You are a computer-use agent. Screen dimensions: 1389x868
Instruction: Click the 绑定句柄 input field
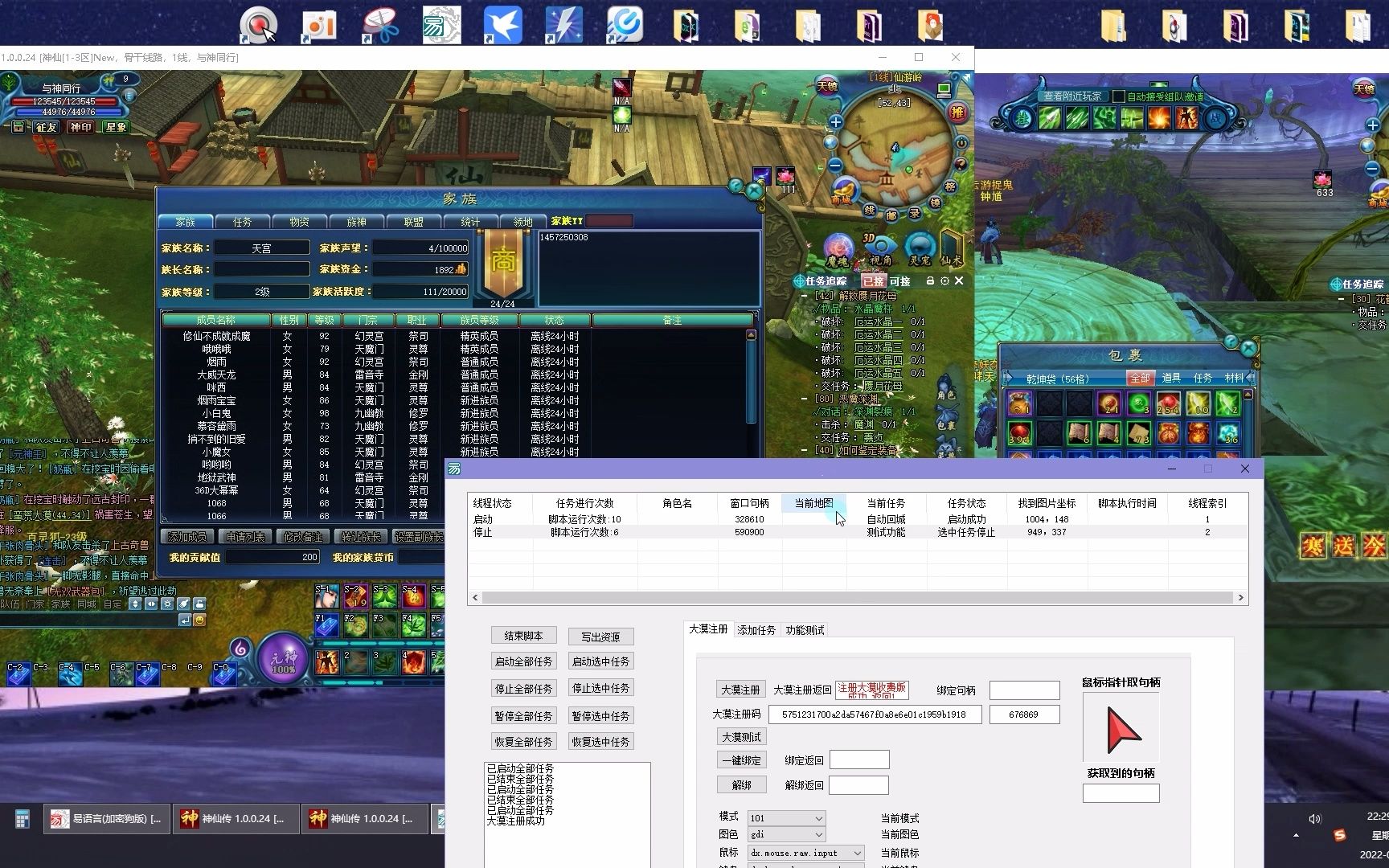1024,690
